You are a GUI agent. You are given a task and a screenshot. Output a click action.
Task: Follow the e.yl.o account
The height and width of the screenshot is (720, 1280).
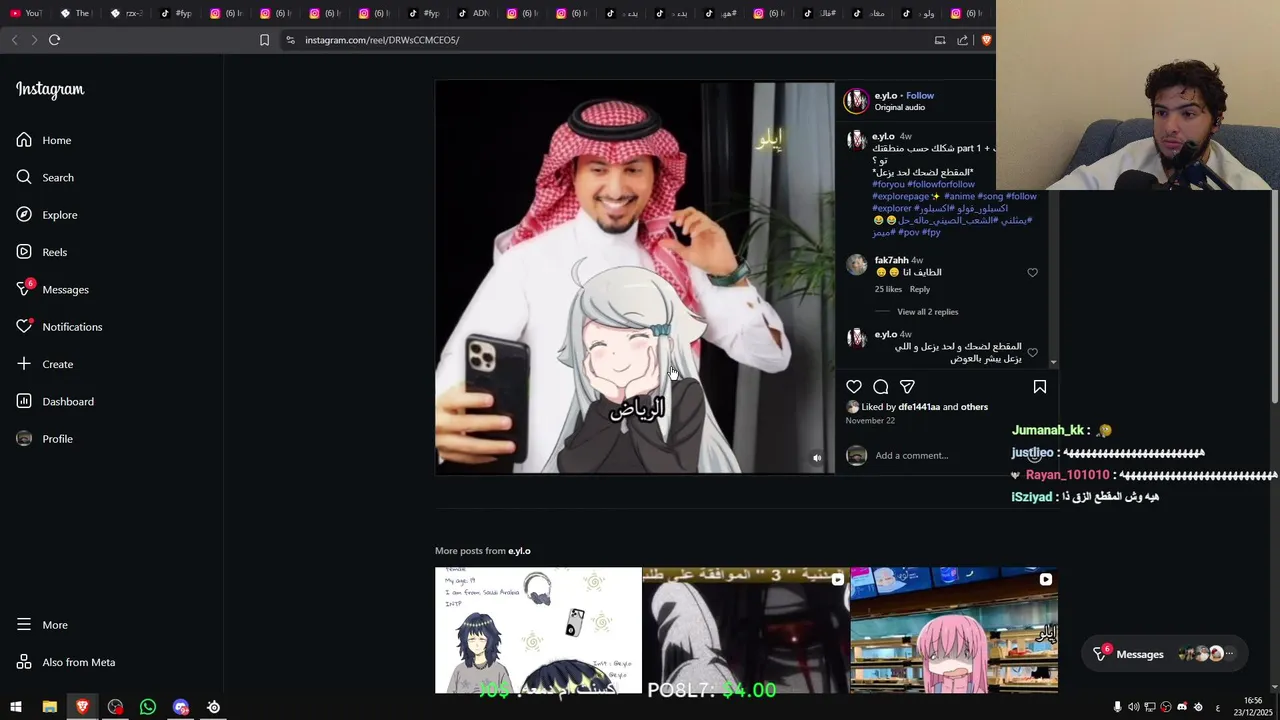pos(920,96)
